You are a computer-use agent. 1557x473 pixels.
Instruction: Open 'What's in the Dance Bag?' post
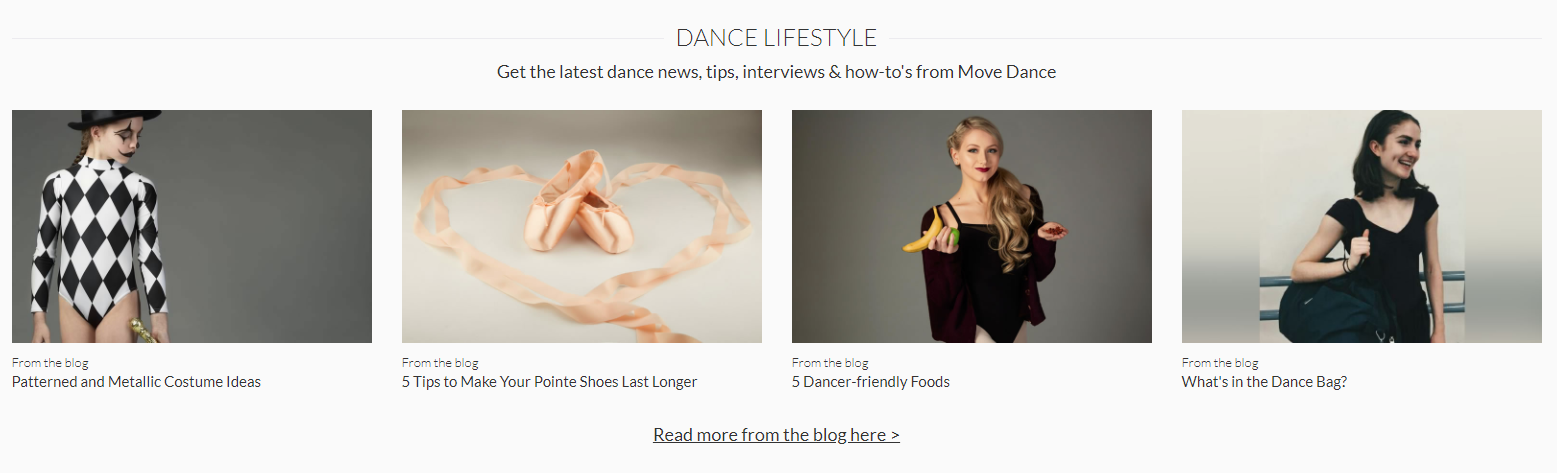1264,382
